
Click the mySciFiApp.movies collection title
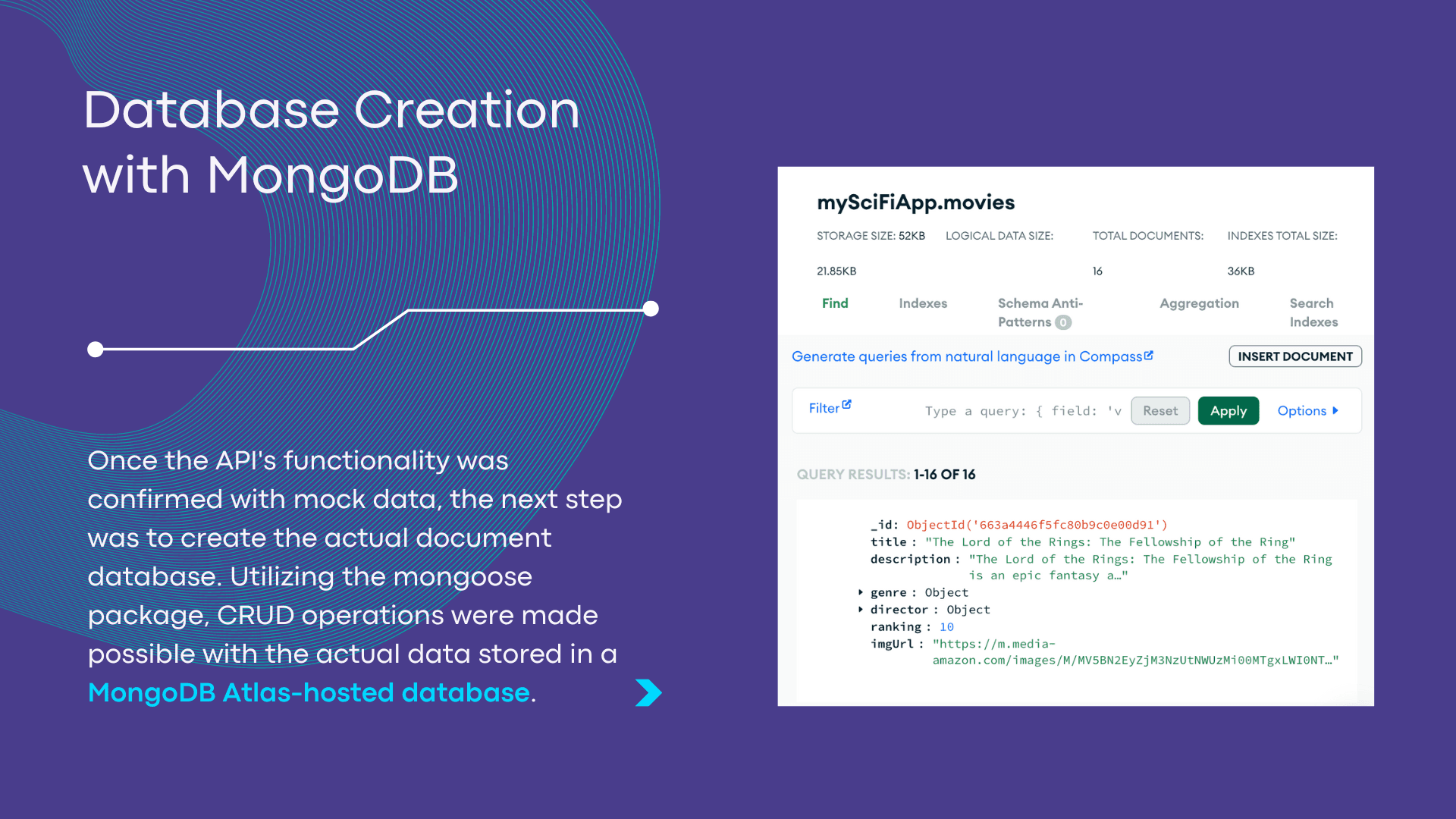point(915,202)
